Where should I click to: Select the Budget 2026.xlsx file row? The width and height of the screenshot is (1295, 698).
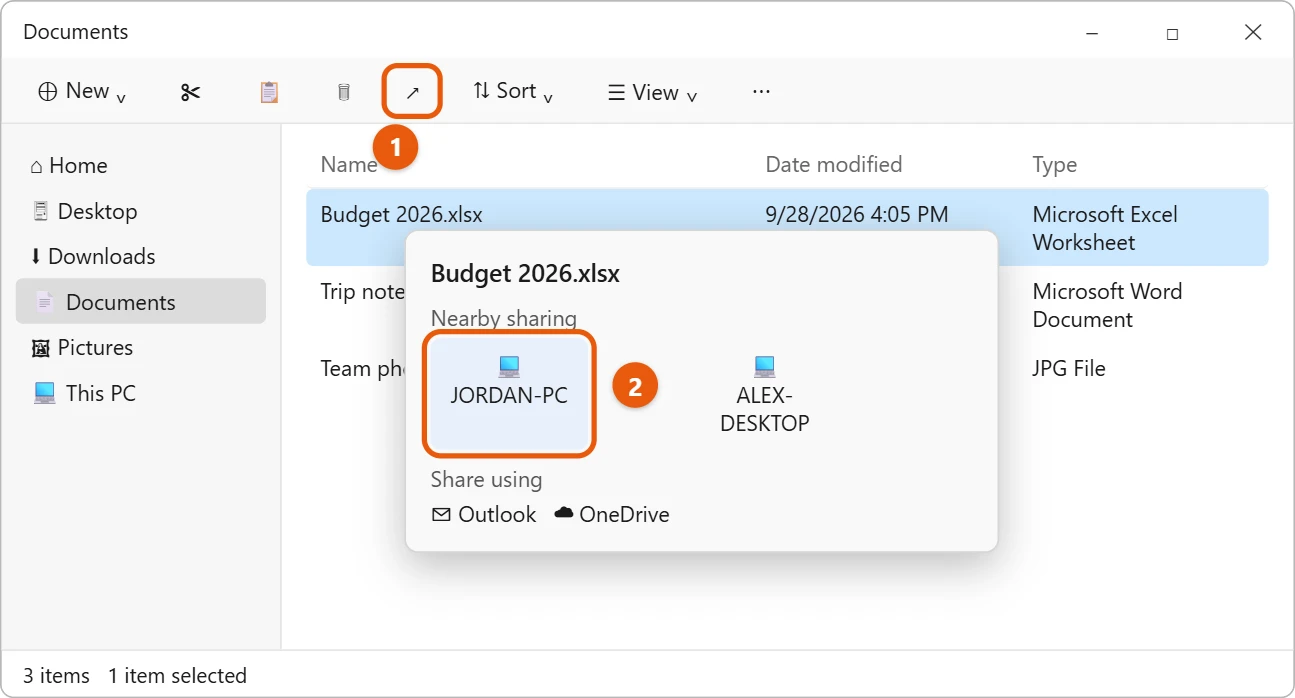[787, 228]
